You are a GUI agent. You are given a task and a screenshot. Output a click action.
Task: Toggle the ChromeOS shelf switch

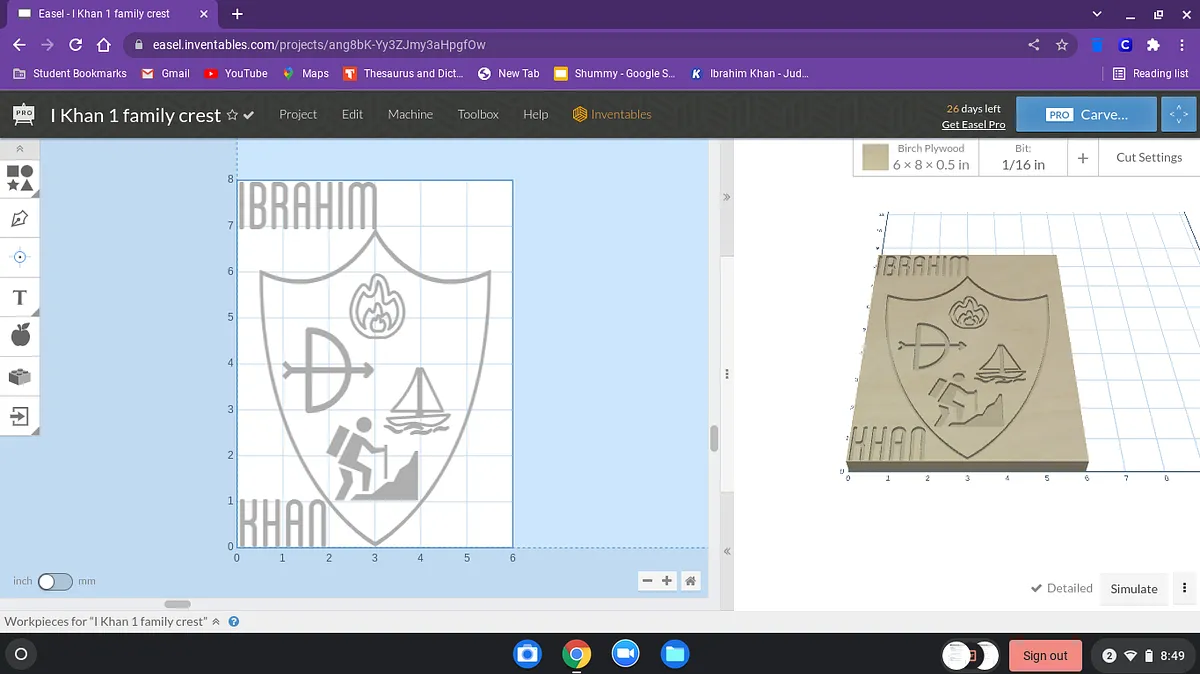[970, 655]
